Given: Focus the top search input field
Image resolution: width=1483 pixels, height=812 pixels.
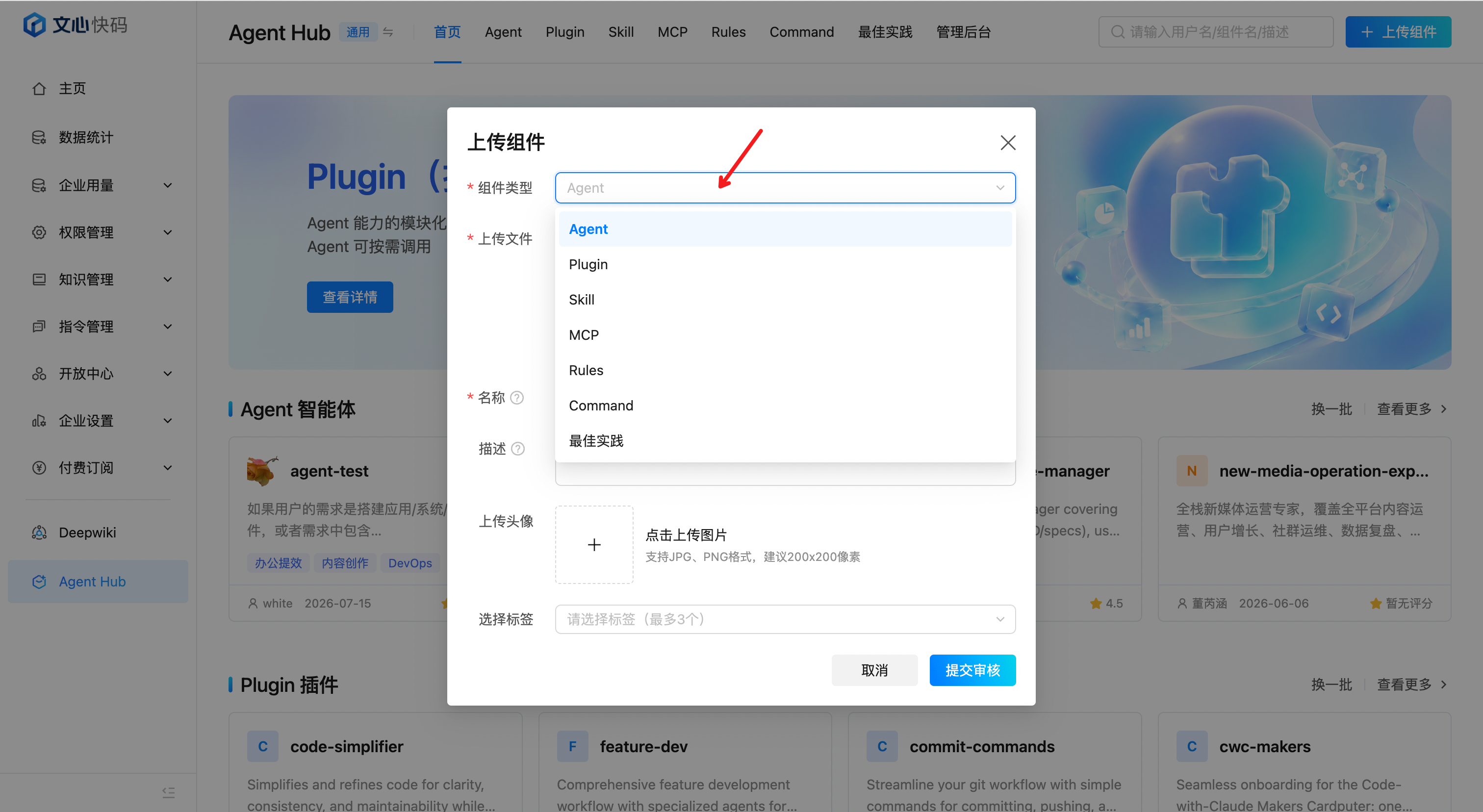Looking at the screenshot, I should tap(1215, 32).
